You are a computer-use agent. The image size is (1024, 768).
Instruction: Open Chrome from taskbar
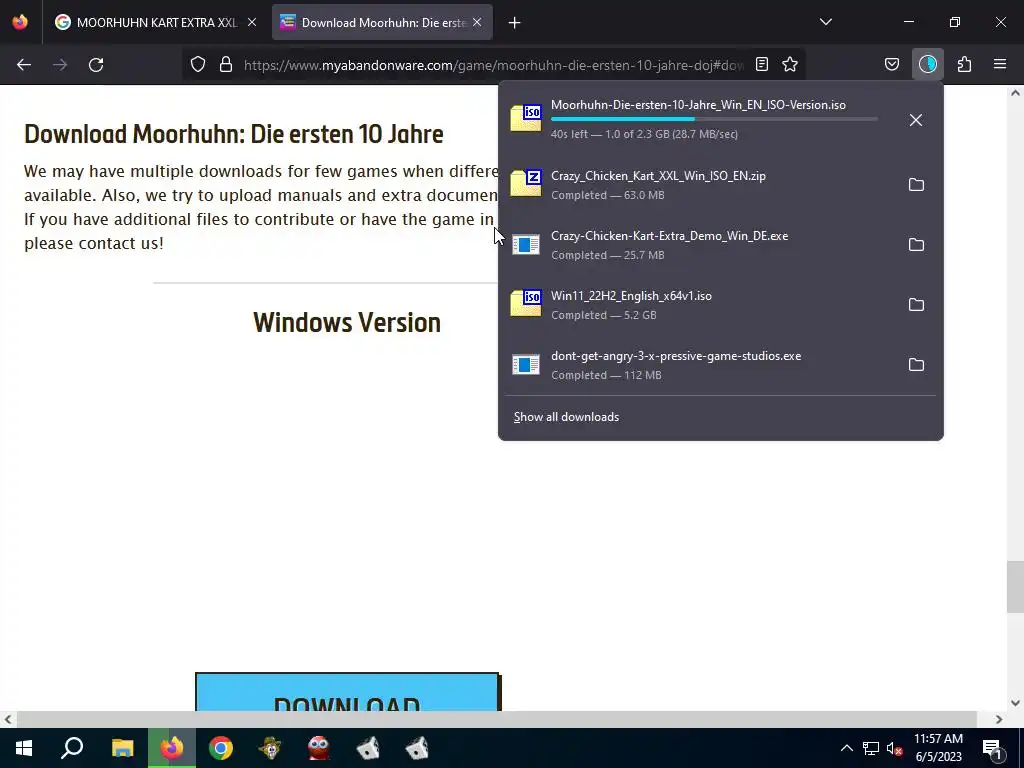tap(221, 748)
